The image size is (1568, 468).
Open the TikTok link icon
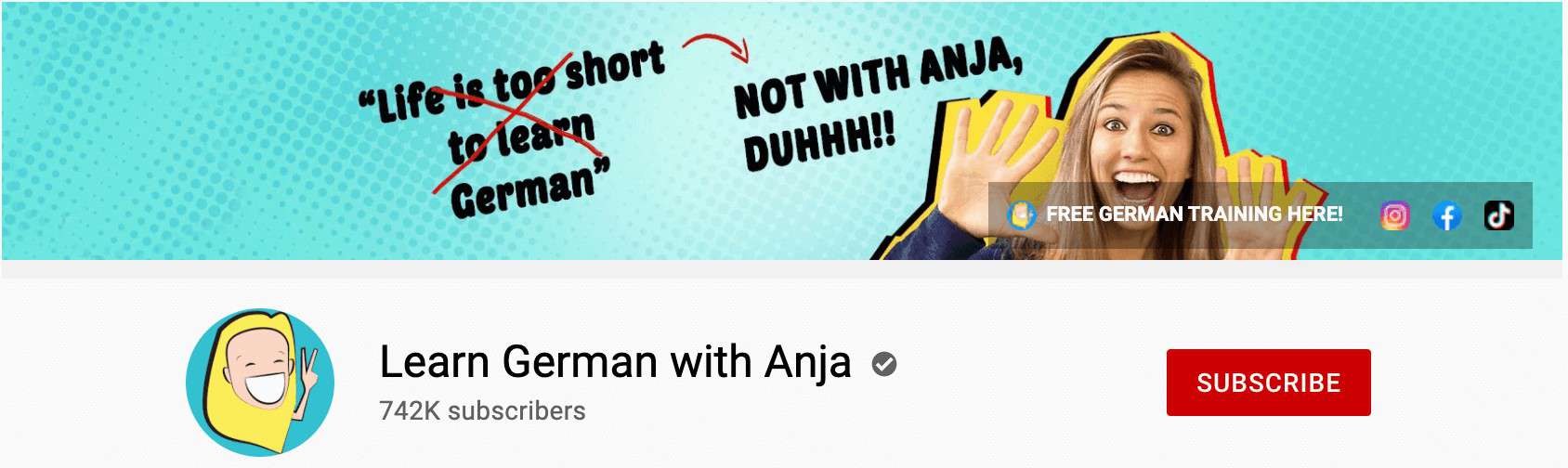1498,215
